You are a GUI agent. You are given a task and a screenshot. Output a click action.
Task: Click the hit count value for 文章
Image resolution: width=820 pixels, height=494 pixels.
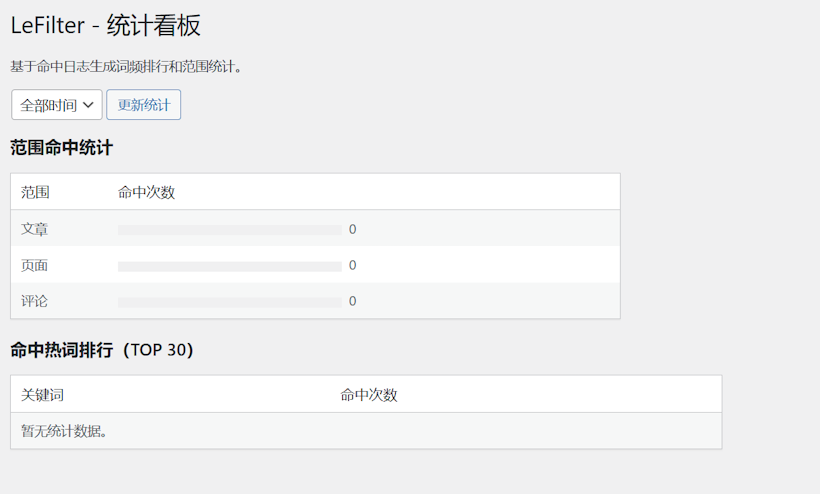pyautogui.click(x=353, y=229)
